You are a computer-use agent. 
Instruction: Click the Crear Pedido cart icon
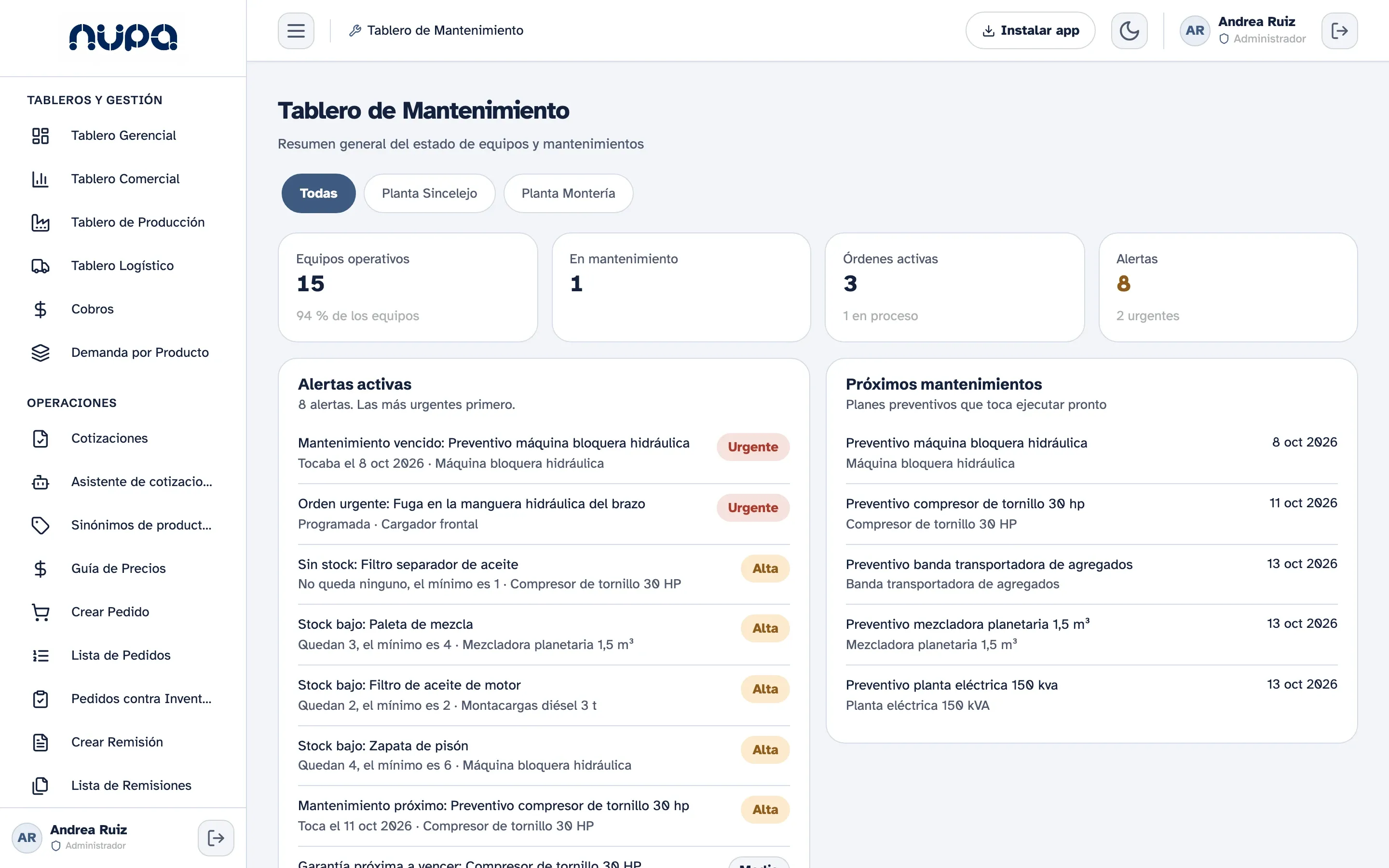[x=40, y=612]
